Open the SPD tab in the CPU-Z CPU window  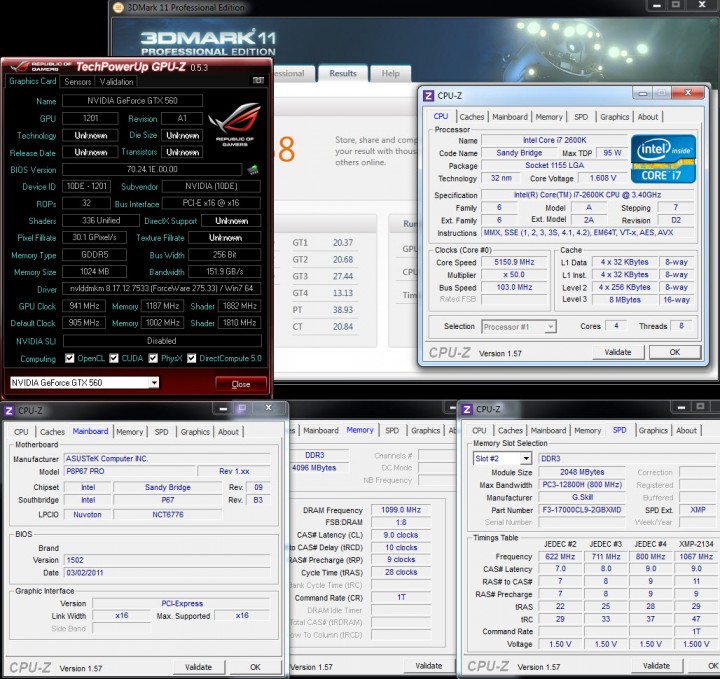tap(581, 117)
